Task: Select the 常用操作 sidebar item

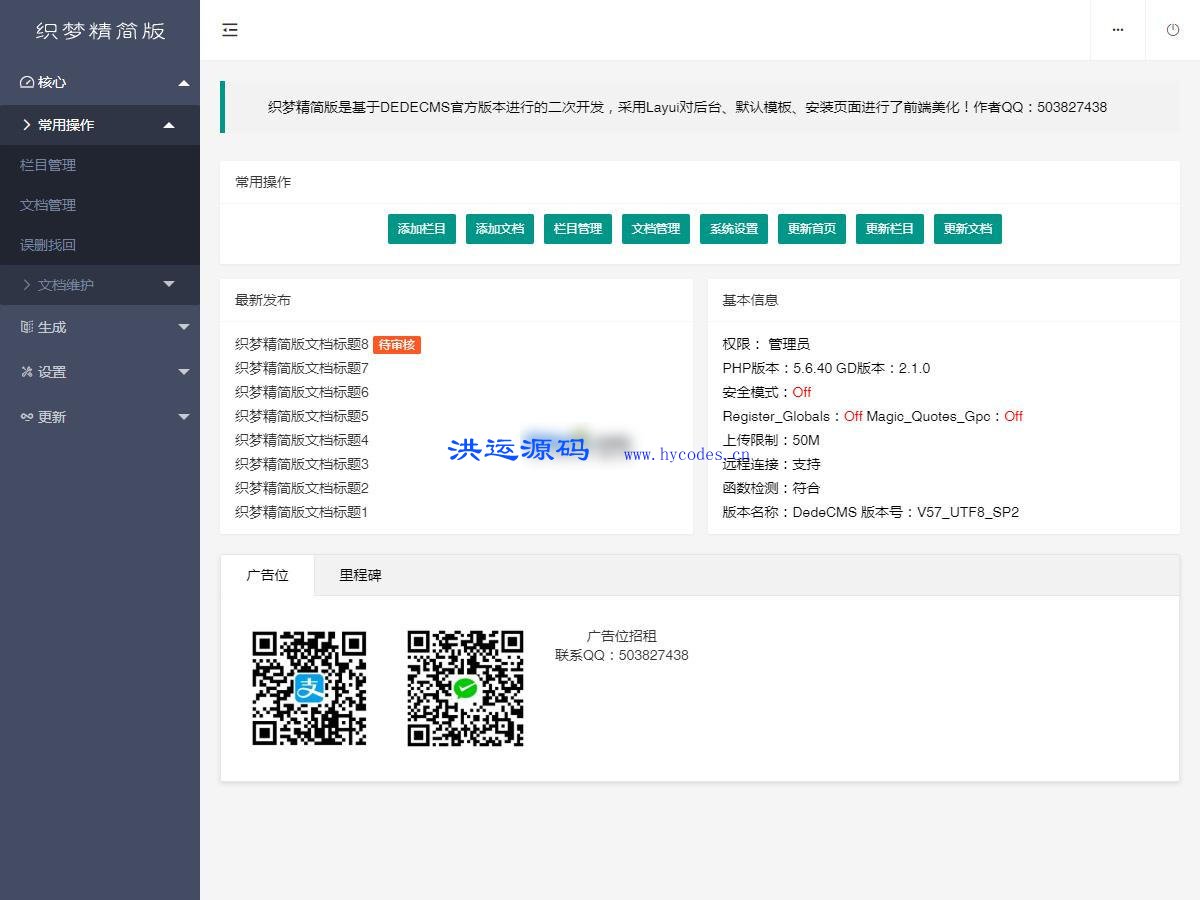Action: point(100,125)
